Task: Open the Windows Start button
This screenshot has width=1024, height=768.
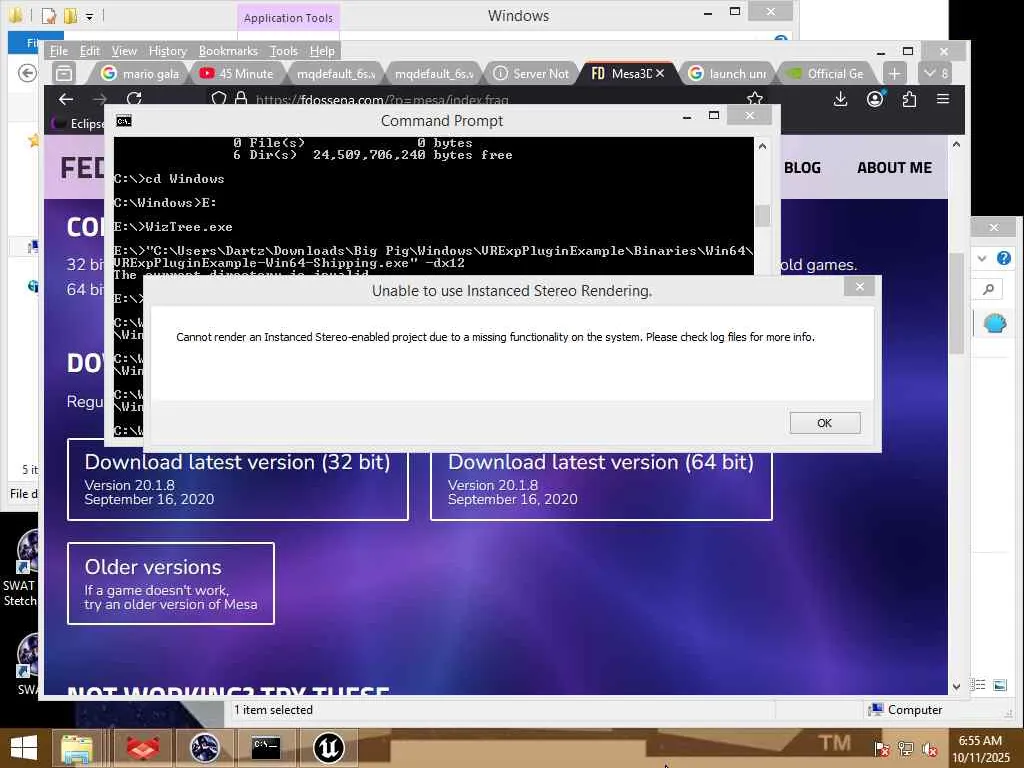Action: pos(24,748)
